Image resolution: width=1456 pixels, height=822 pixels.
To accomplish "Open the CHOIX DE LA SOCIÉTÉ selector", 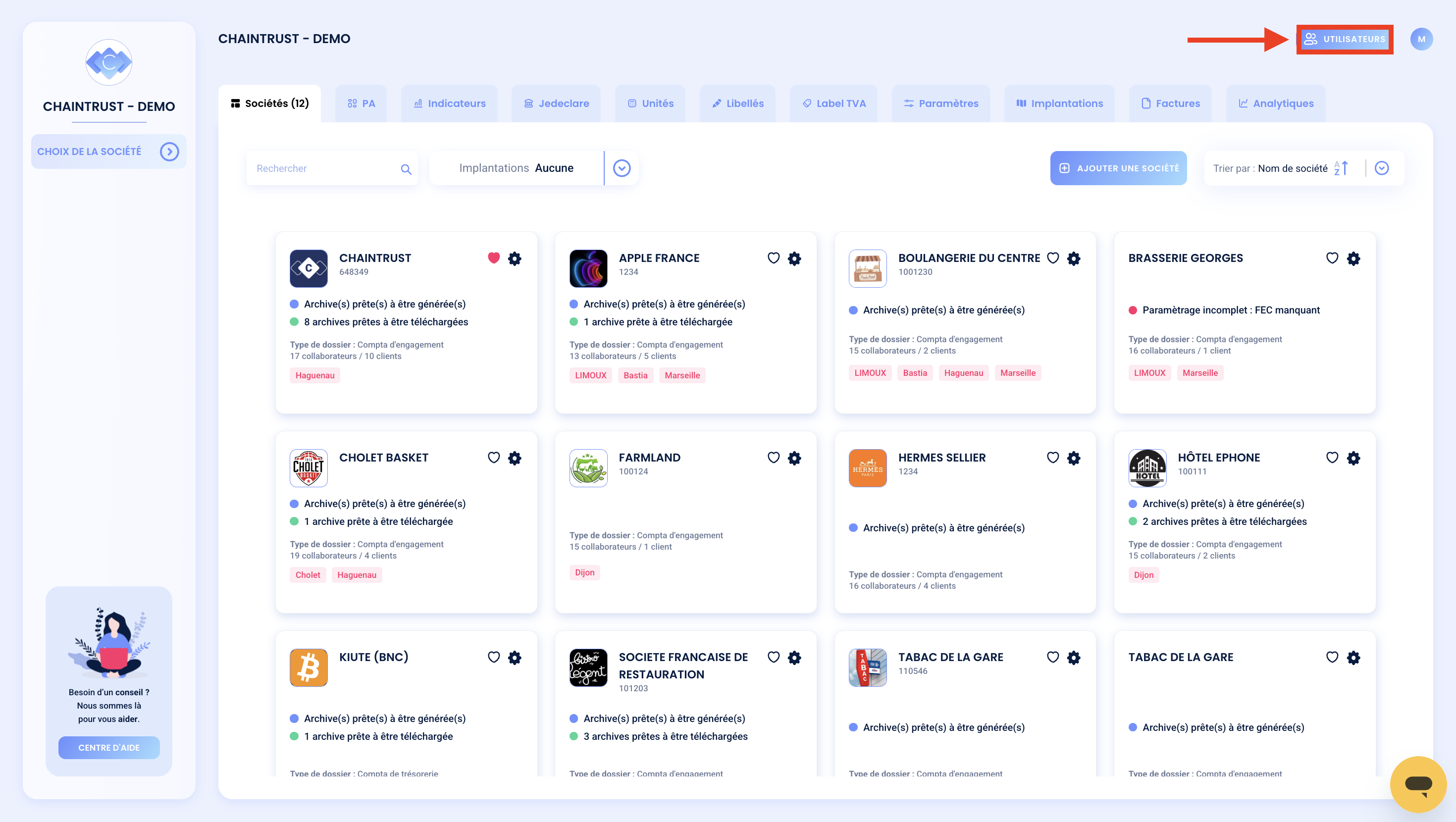I will pyautogui.click(x=108, y=152).
